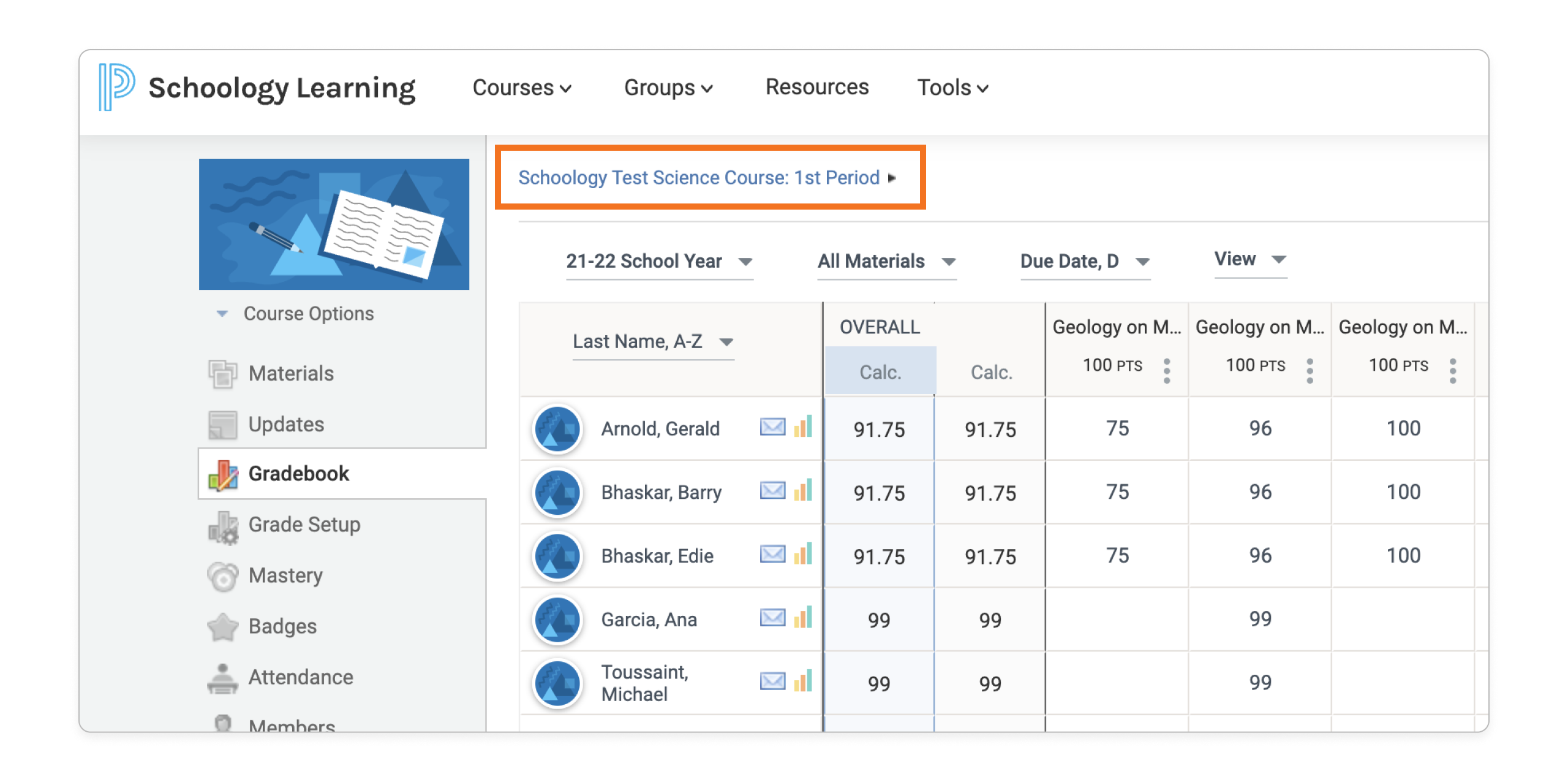The height and width of the screenshot is (782, 1568).
Task: Click the Resources navigation item
Action: pos(817,88)
